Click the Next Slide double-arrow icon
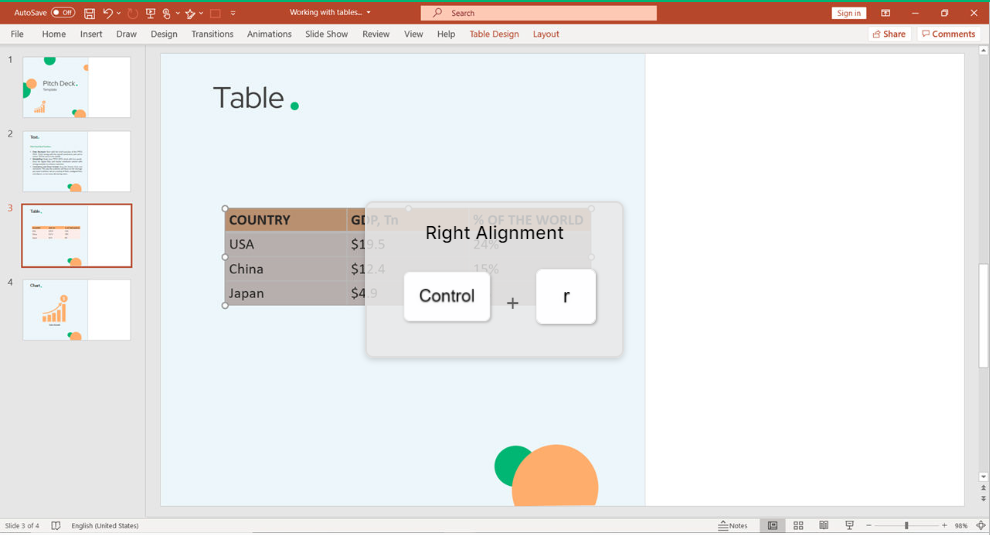990x535 pixels. coord(983,499)
